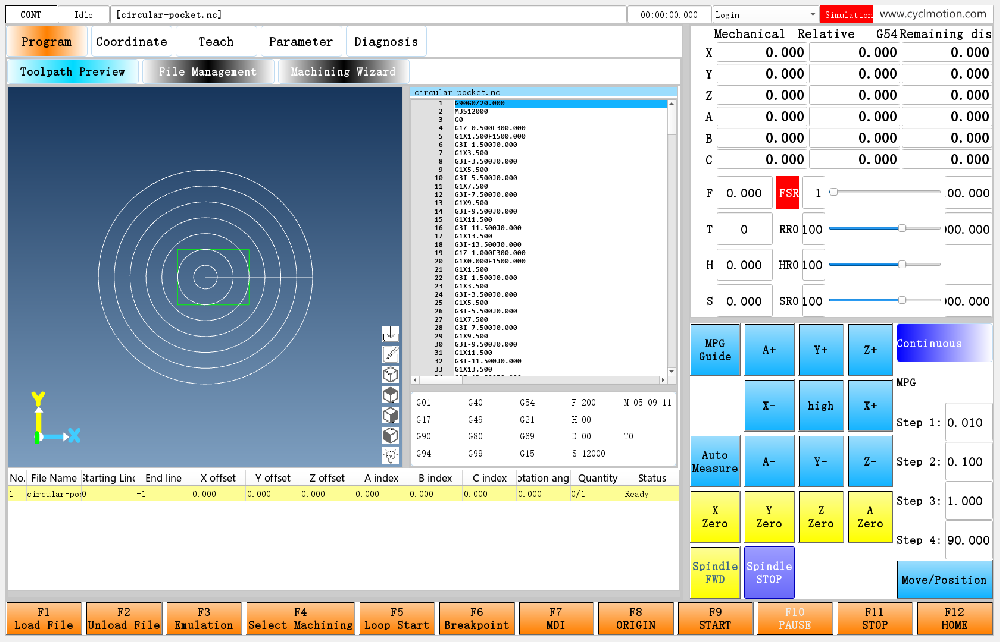Click F9 START button
1000x642 pixels.
pyautogui.click(x=715, y=618)
